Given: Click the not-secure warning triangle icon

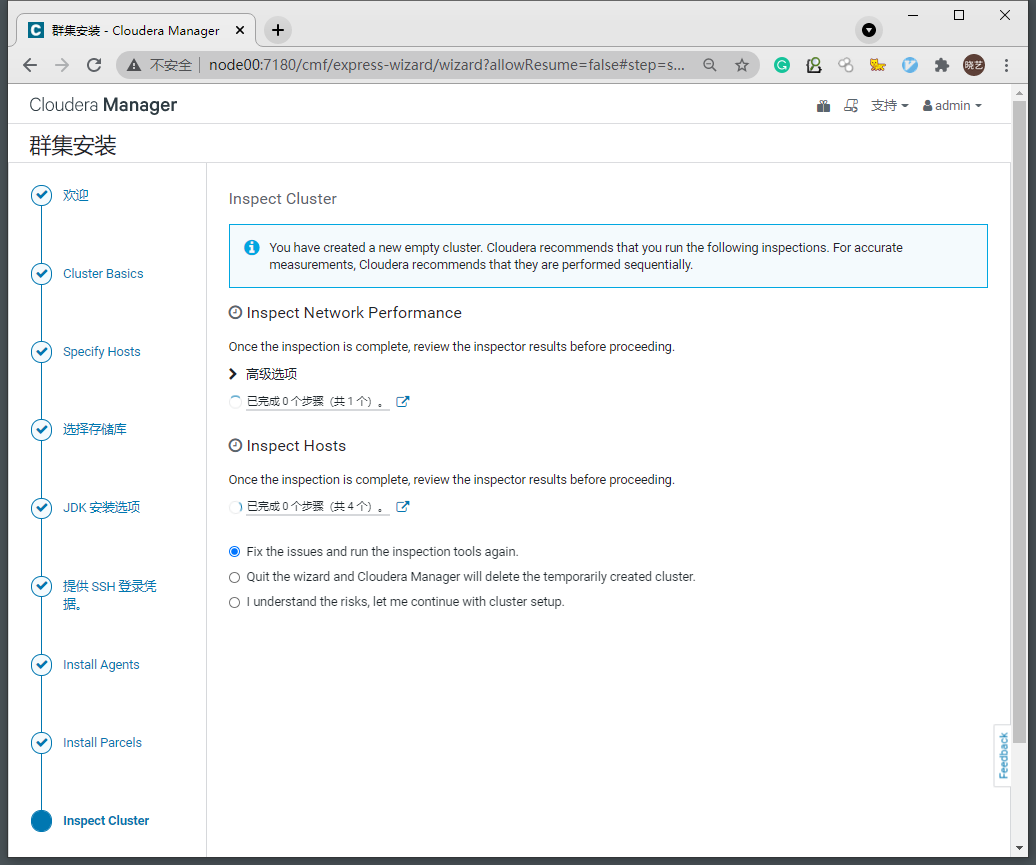Looking at the screenshot, I should pos(134,65).
